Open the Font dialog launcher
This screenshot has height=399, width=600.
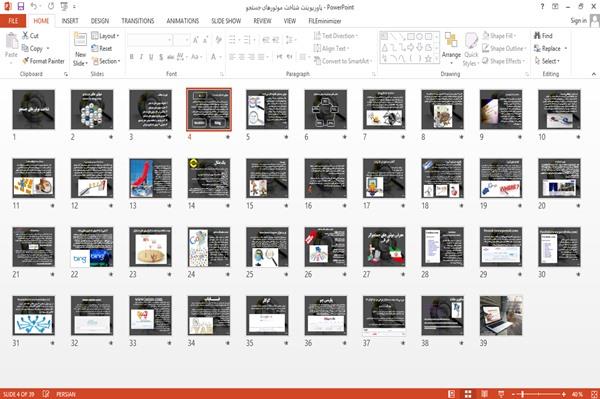point(222,74)
